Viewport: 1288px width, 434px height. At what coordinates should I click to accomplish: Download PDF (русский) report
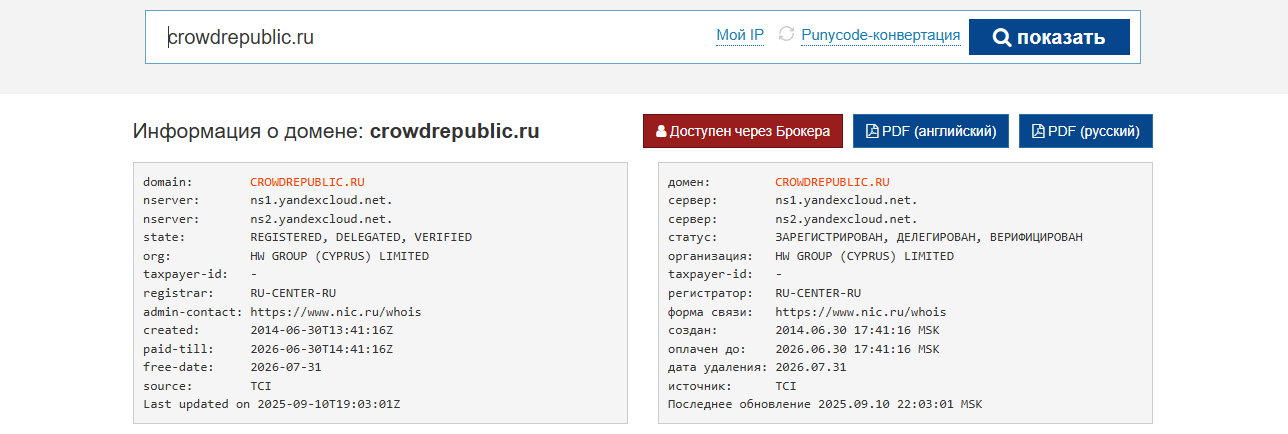click(x=1086, y=131)
